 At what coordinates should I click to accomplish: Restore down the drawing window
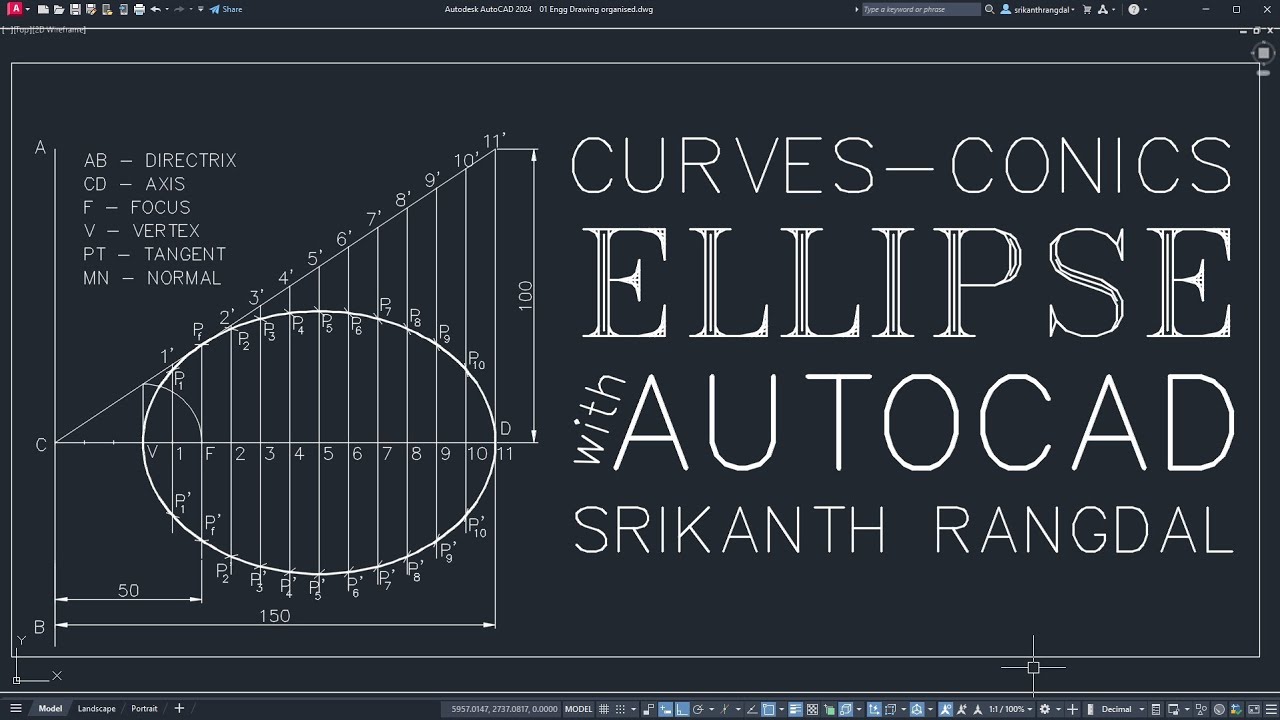tap(1256, 30)
